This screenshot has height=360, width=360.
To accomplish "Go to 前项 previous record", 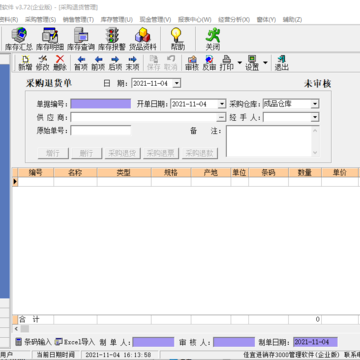I will pyautogui.click(x=98, y=63).
